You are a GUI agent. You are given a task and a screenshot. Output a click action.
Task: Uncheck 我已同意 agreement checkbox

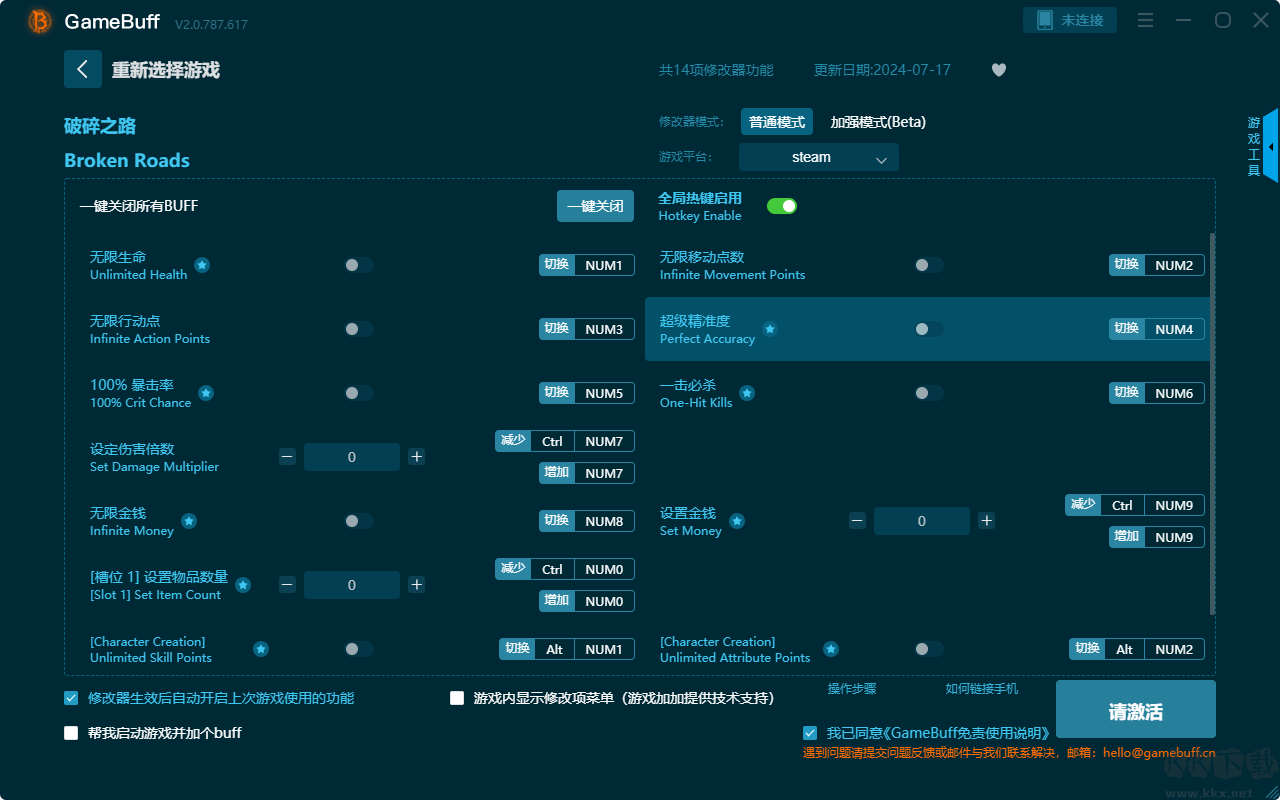[810, 733]
